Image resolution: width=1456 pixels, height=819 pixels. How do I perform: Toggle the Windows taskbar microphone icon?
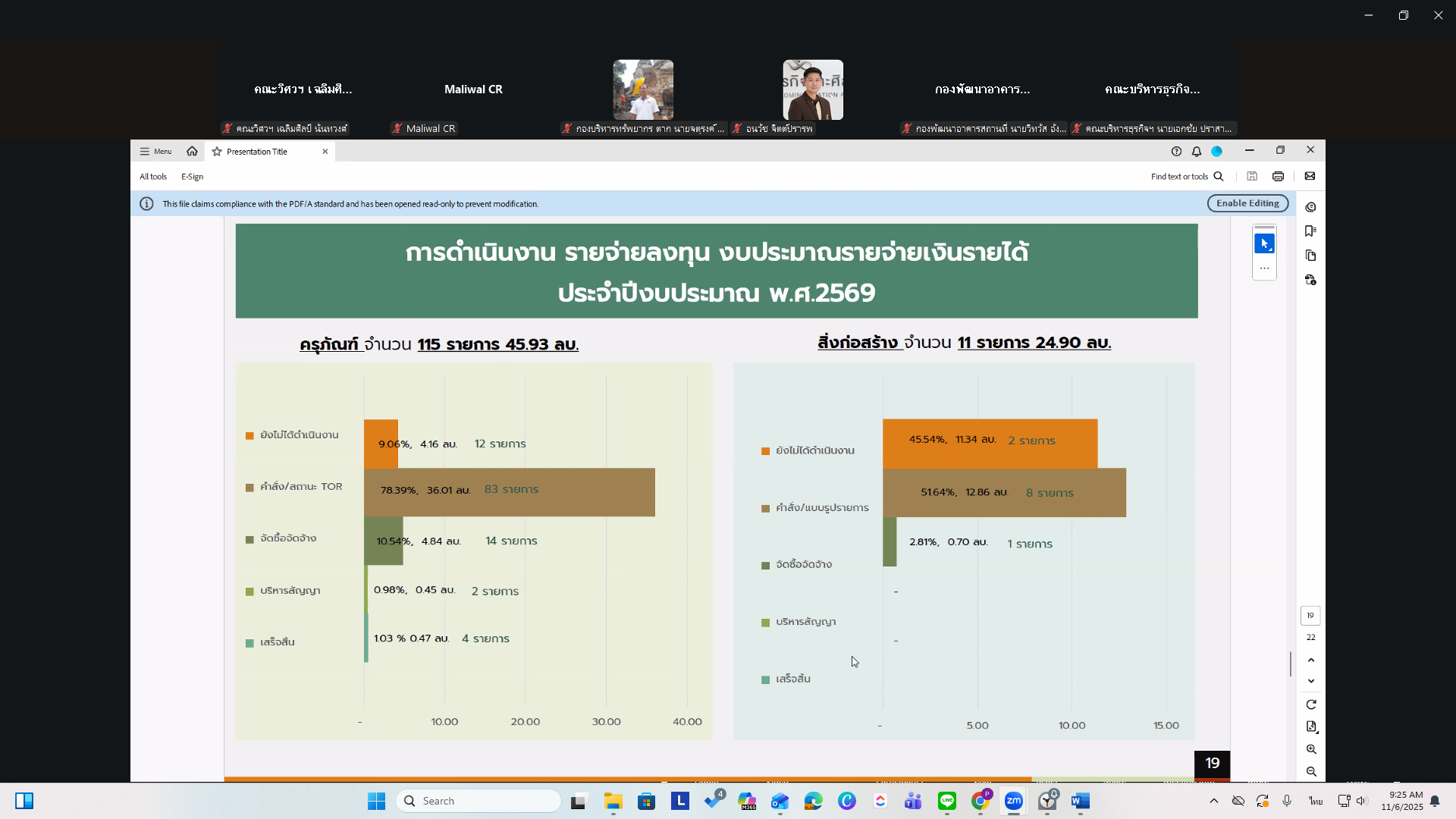pos(1287,801)
